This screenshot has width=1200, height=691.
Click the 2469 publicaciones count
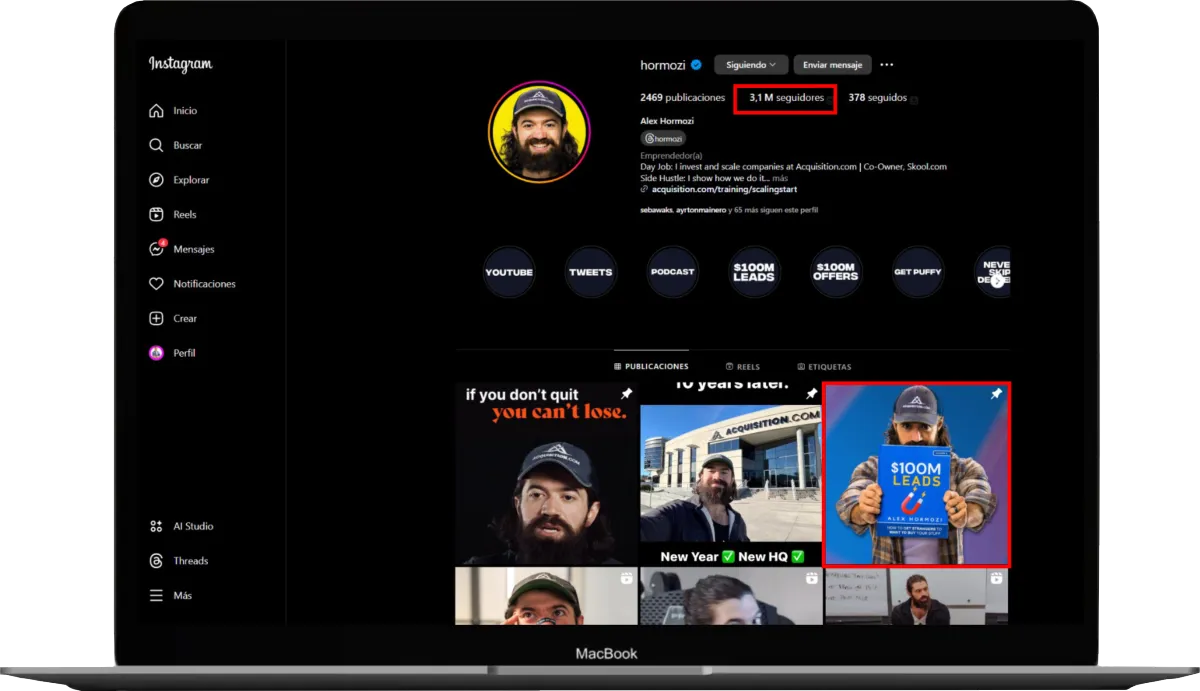point(682,98)
